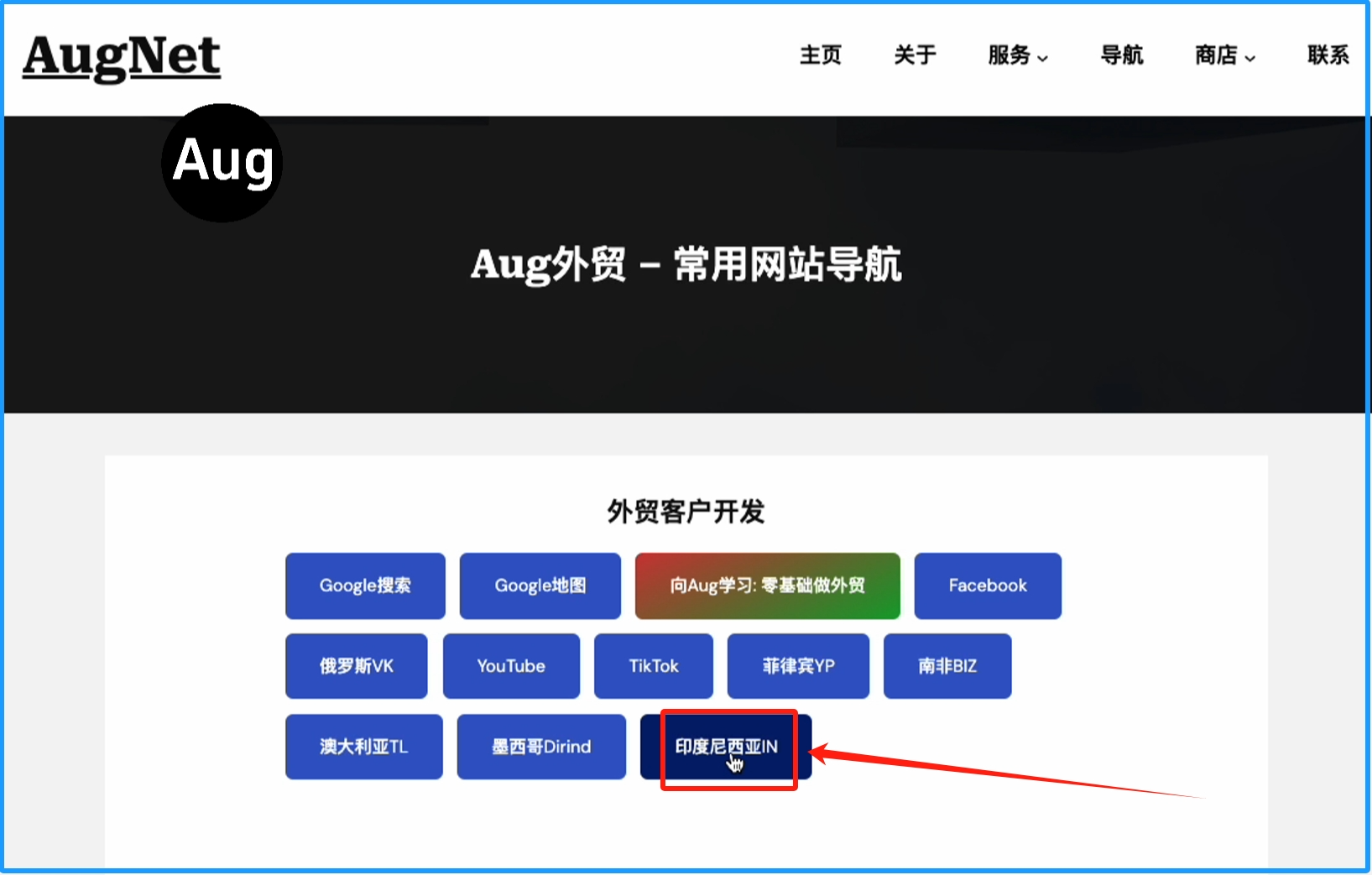Open the Google地图 button
1372x875 pixels.
click(540, 586)
